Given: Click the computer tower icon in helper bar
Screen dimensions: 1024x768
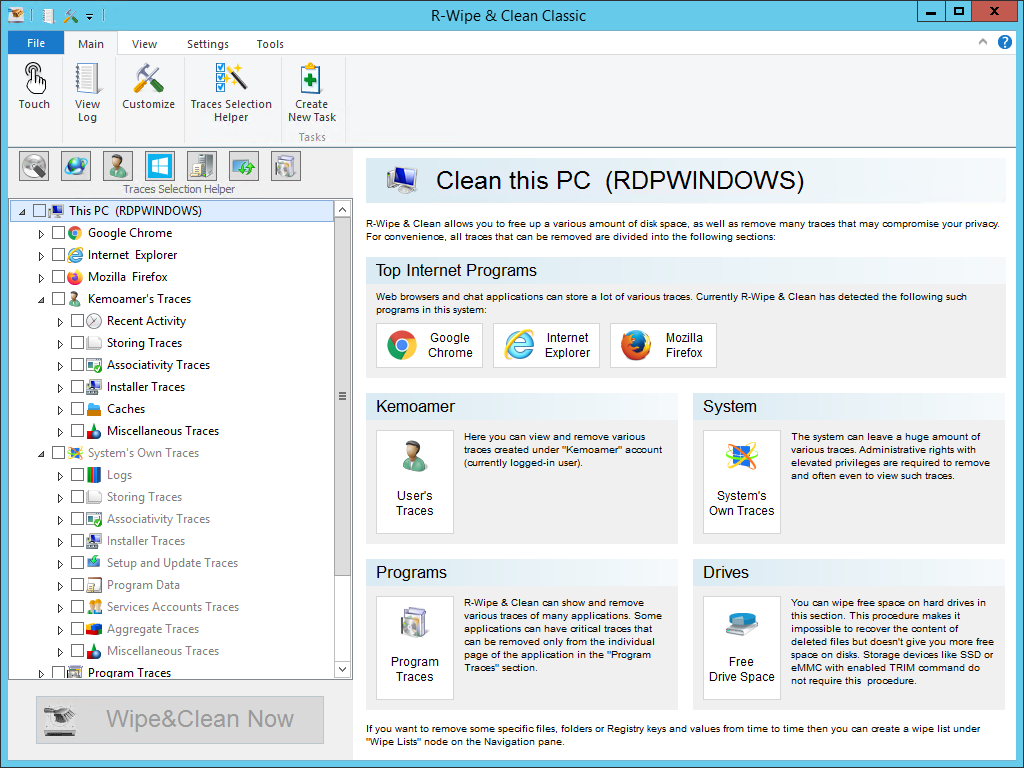Looking at the screenshot, I should coord(202,166).
